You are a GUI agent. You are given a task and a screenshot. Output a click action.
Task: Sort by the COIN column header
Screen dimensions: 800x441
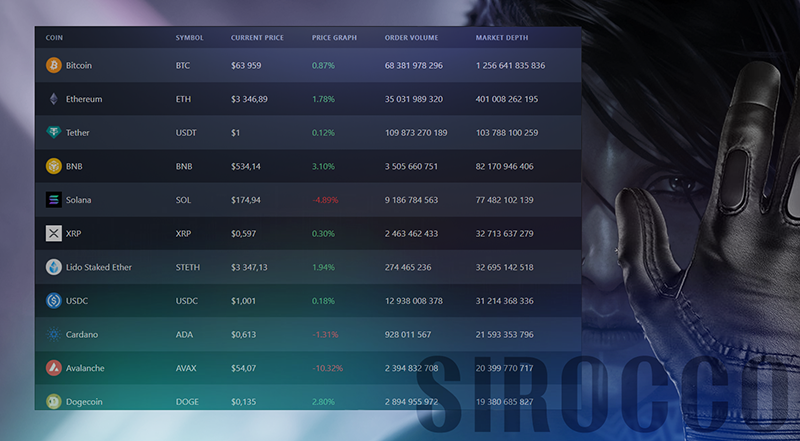54,38
